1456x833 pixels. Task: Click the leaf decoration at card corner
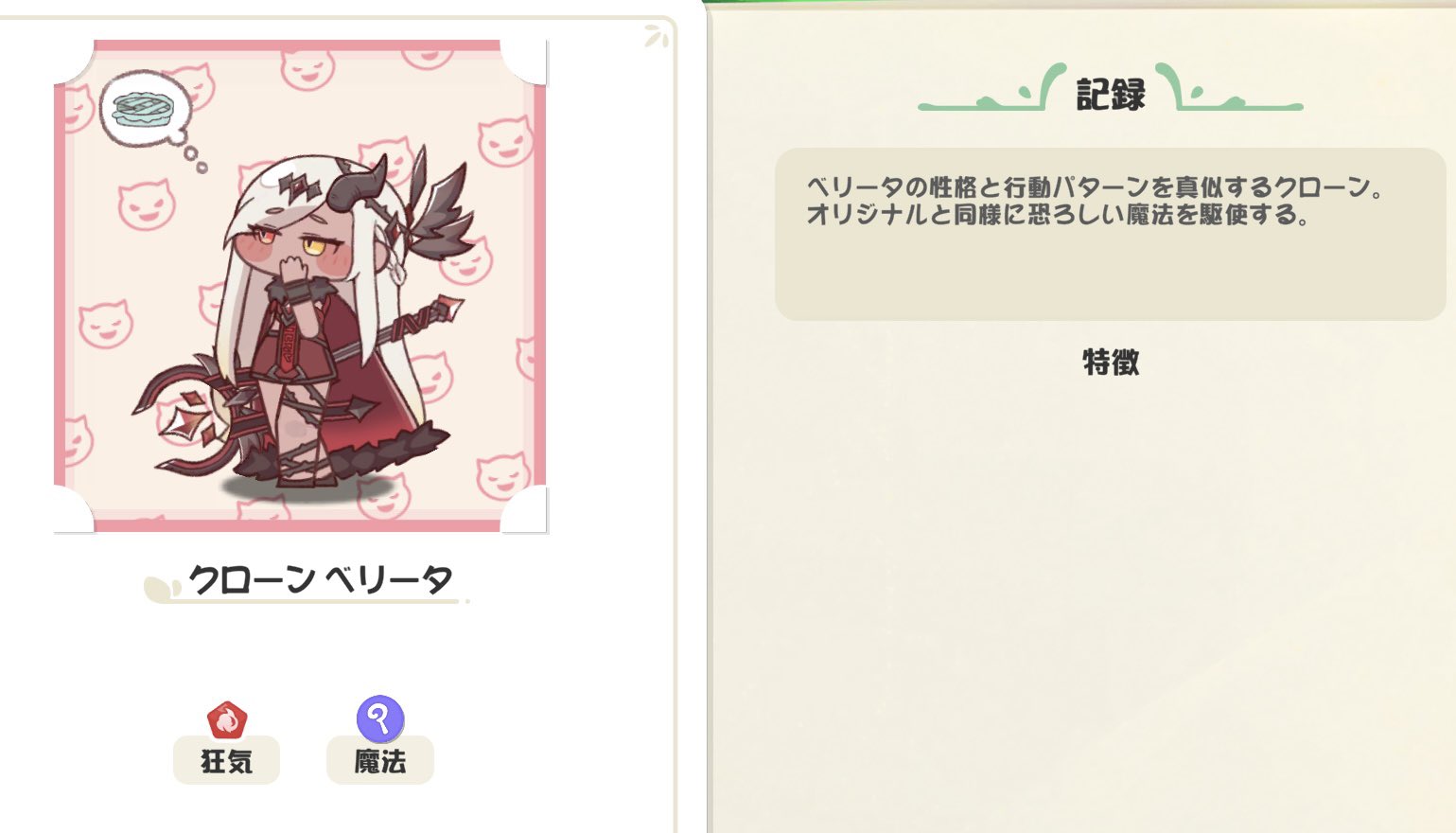coord(657,36)
